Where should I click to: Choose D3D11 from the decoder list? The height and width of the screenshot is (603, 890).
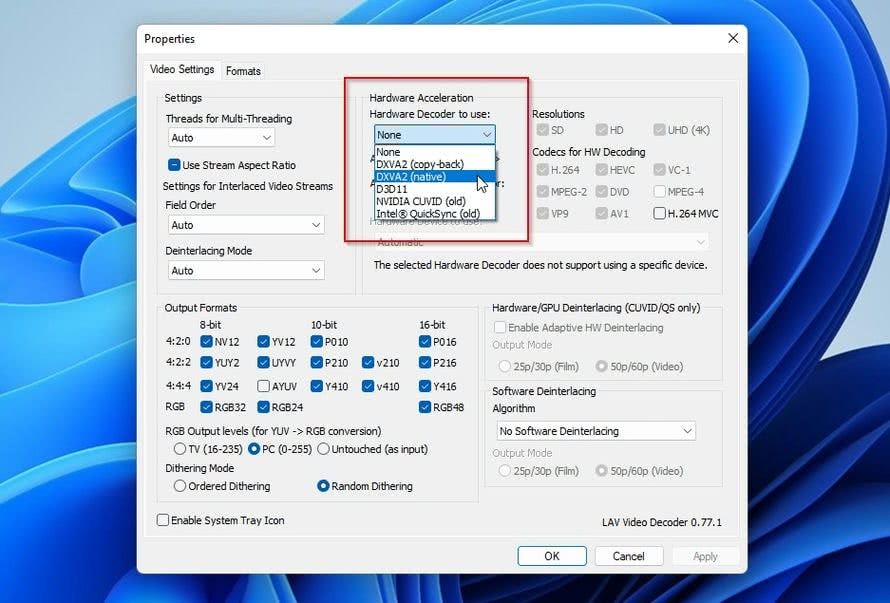(x=410, y=189)
